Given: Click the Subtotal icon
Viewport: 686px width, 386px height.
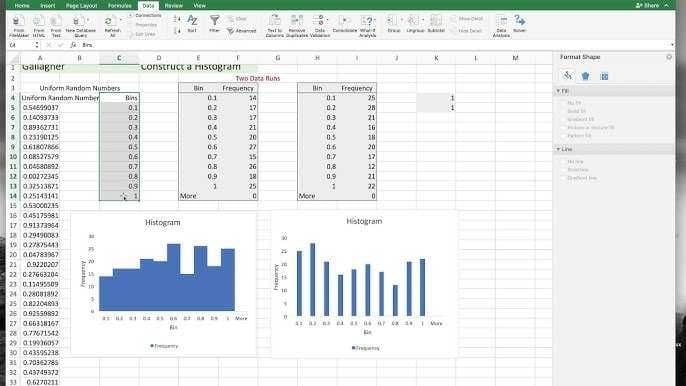Looking at the screenshot, I should [436, 21].
